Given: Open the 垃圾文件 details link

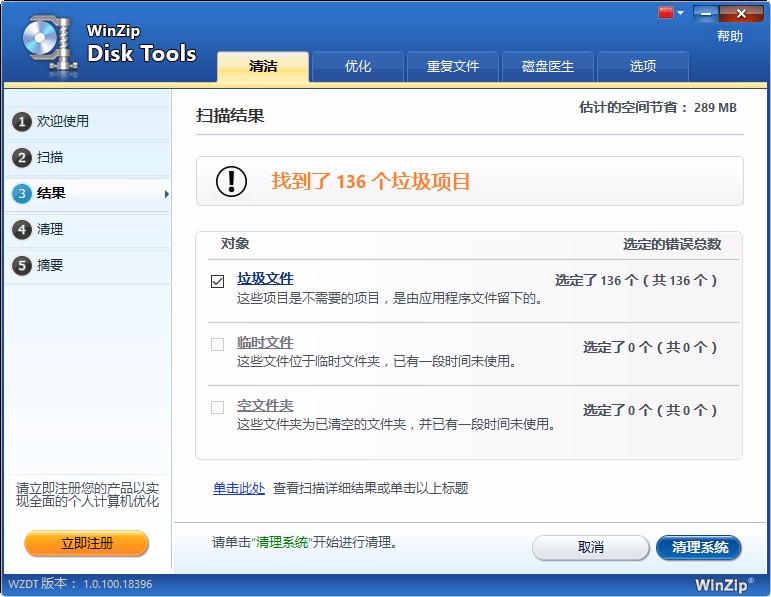Looking at the screenshot, I should pyautogui.click(x=265, y=278).
